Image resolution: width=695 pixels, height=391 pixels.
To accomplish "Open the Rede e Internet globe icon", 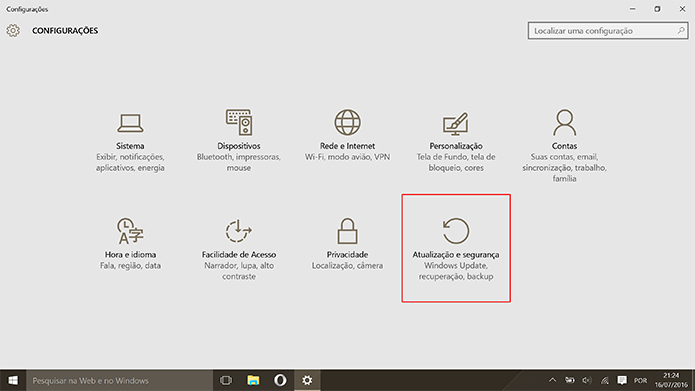I will (x=348, y=122).
